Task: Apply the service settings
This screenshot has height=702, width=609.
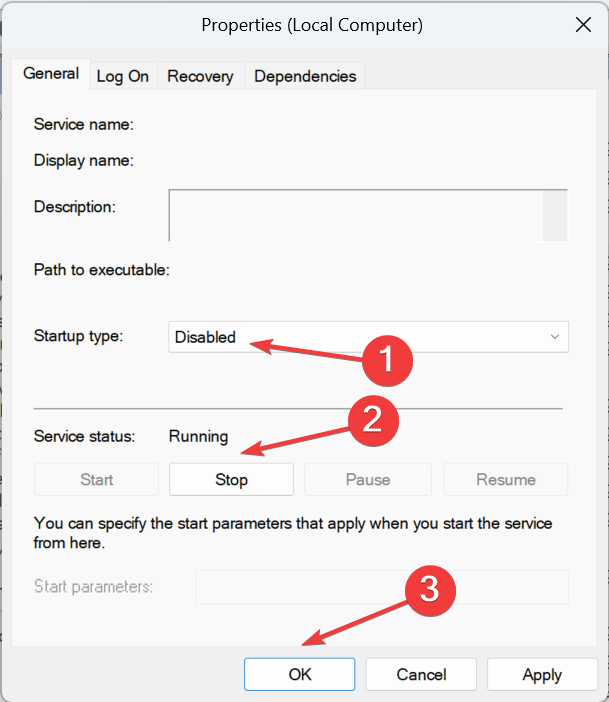Action: point(542,674)
